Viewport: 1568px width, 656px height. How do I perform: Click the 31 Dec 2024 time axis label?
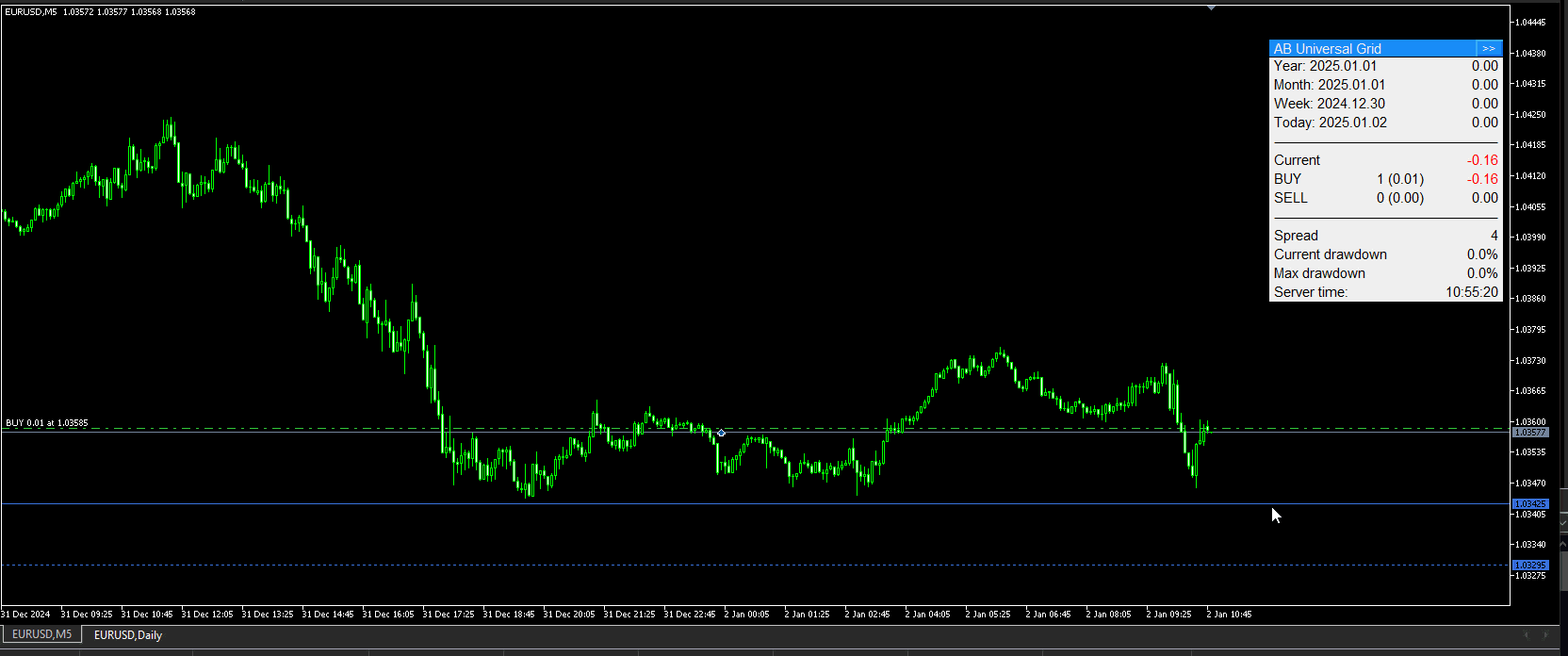coord(25,615)
